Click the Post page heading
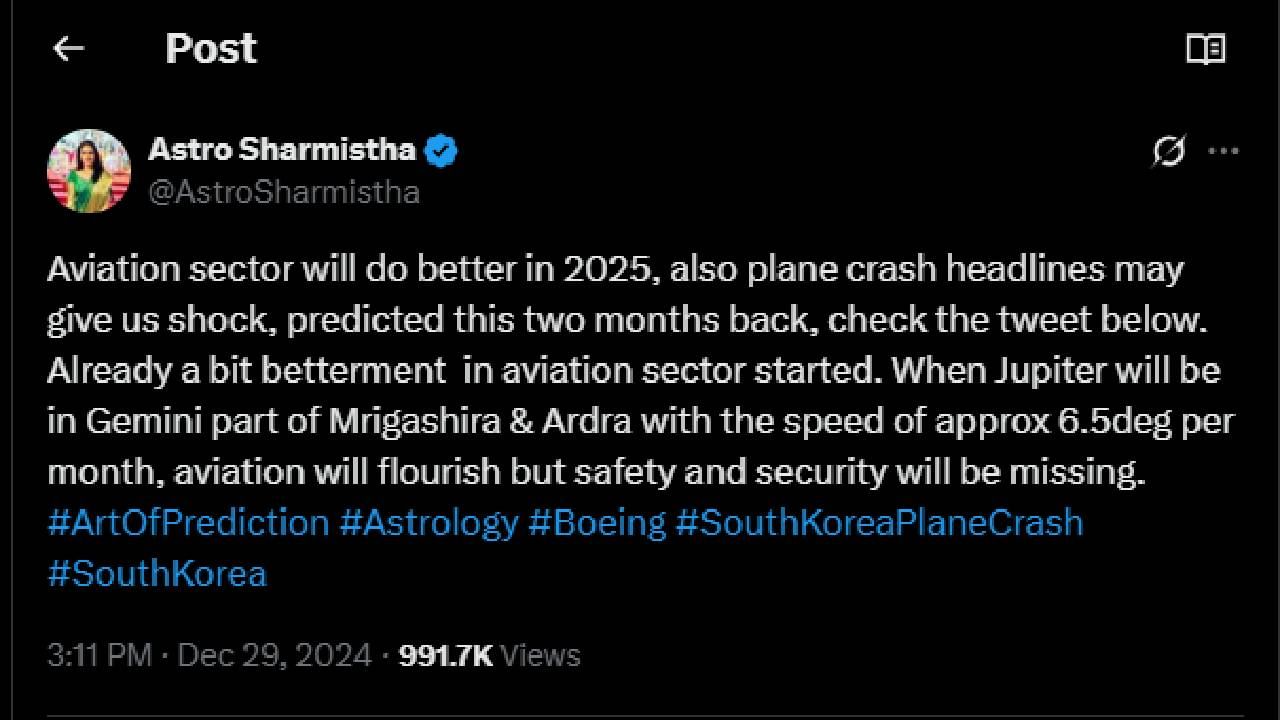Screen dimensions: 1280x720 tap(210, 48)
